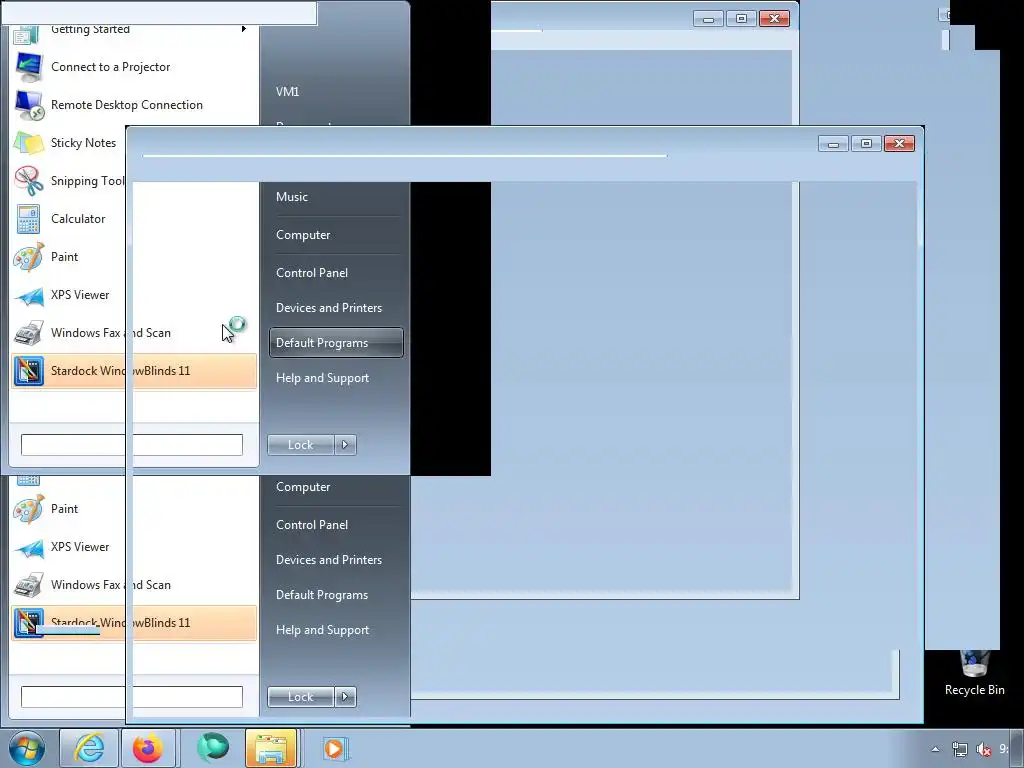
Task: Expand the Getting Started submenu arrow
Action: [244, 29]
